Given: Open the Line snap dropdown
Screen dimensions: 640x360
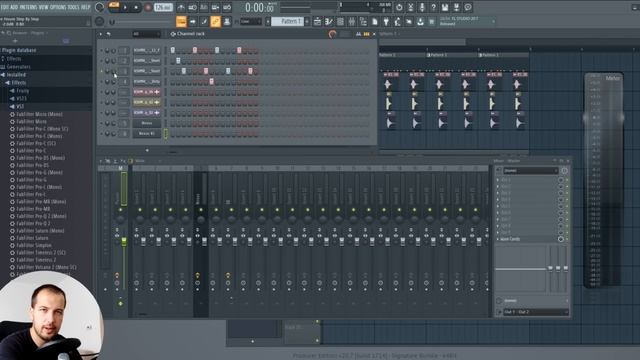Looking at the screenshot, I should click(251, 22).
